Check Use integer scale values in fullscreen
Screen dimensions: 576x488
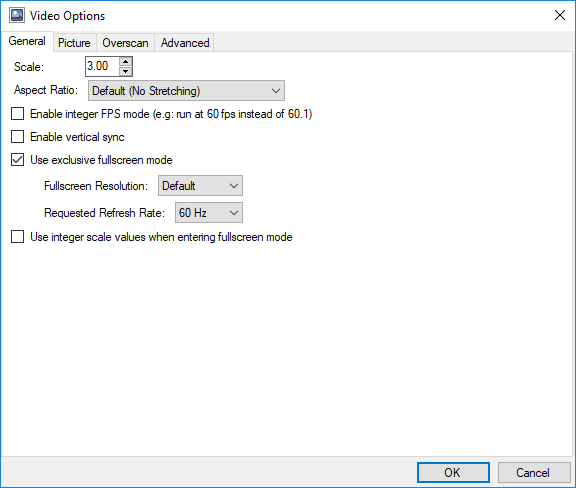coord(18,237)
